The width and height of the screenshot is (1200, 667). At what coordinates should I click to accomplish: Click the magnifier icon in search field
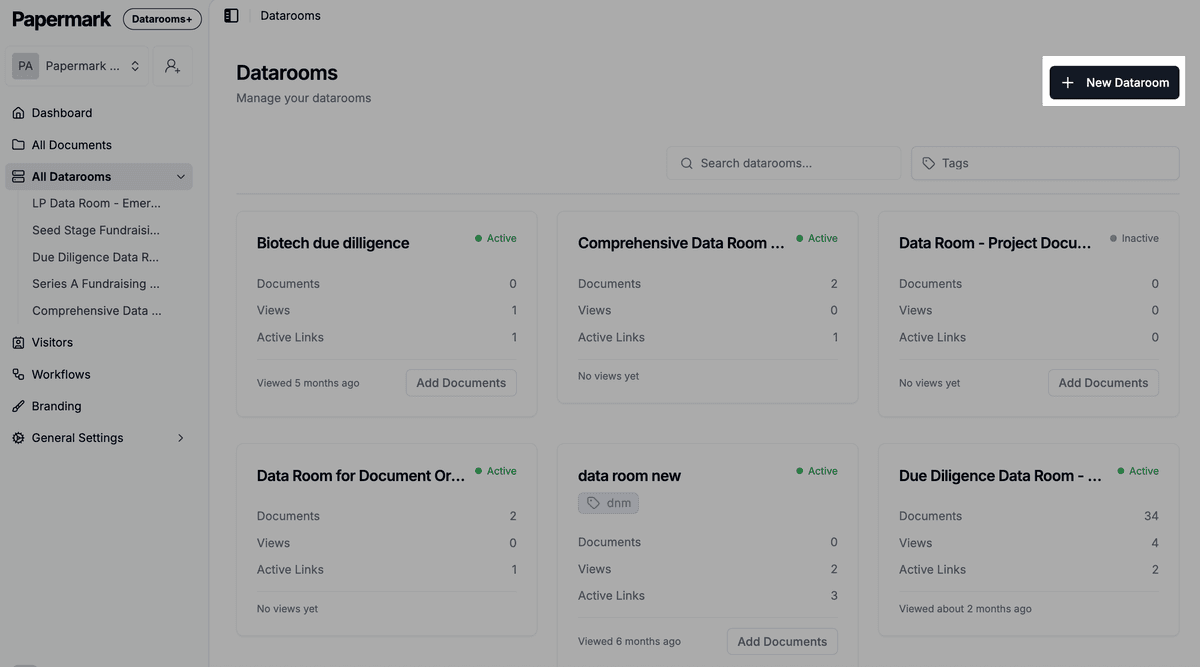click(686, 163)
